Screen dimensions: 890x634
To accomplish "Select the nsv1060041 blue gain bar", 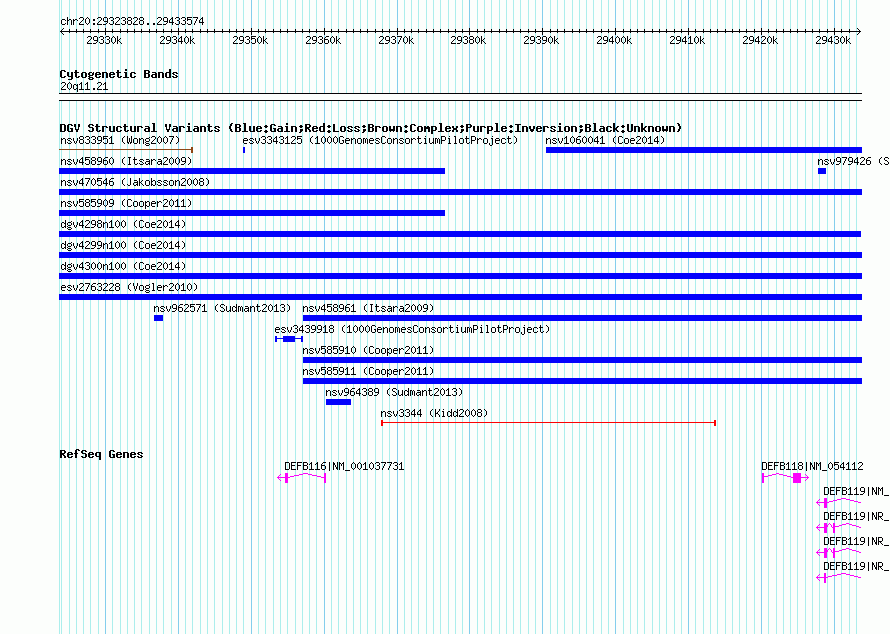I will pyautogui.click(x=704, y=150).
